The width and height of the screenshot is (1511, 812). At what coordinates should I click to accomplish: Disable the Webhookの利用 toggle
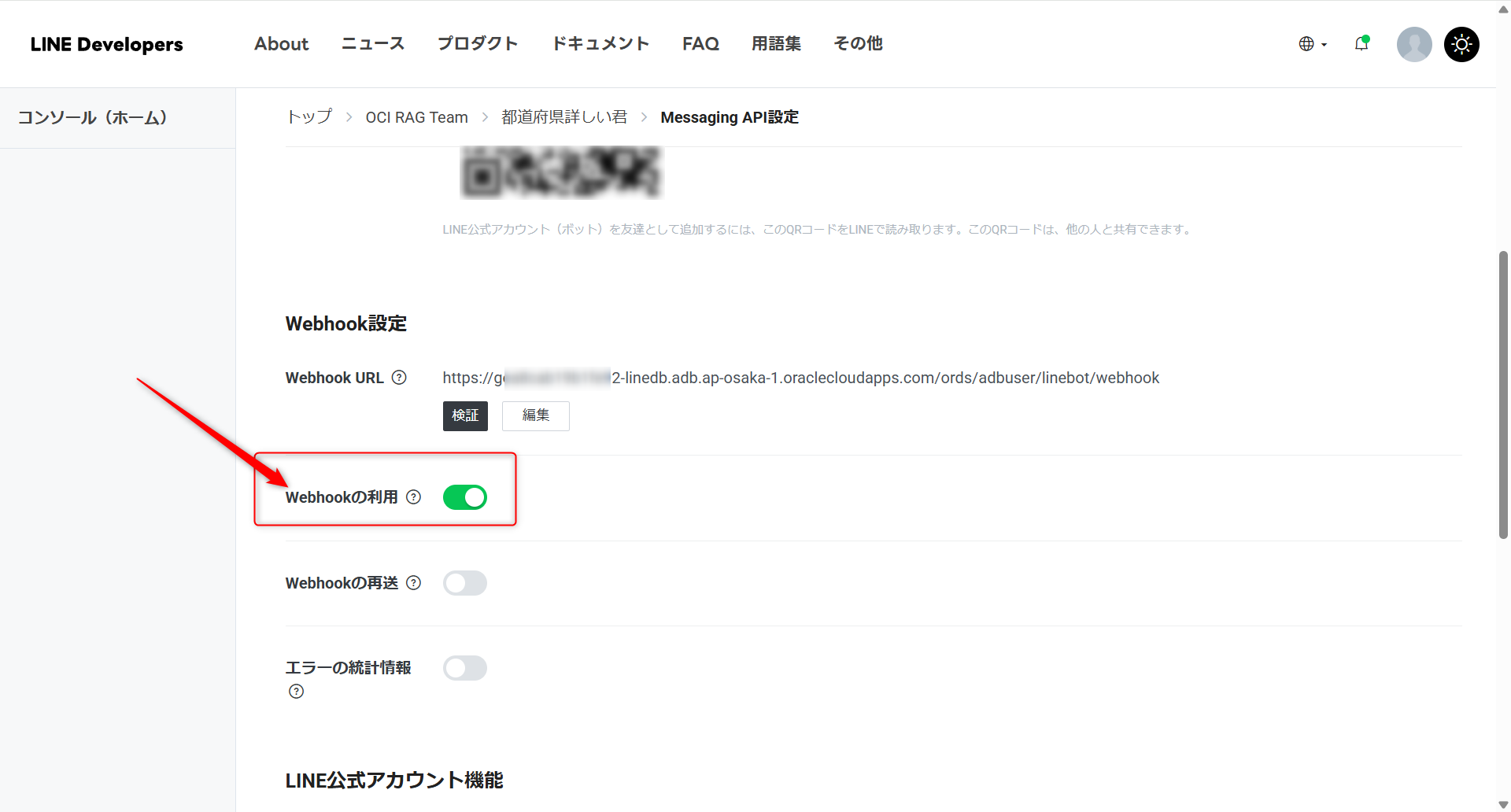click(465, 497)
